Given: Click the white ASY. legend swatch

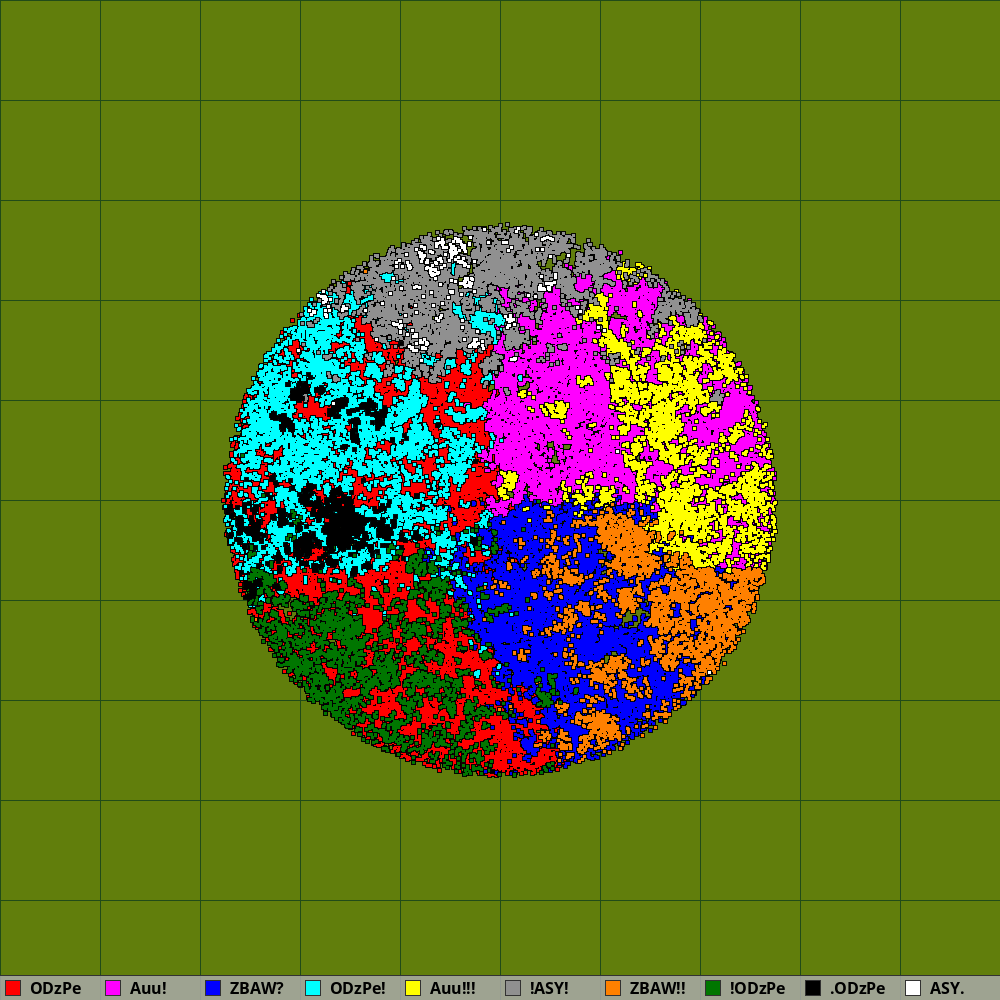Looking at the screenshot, I should pos(913,988).
